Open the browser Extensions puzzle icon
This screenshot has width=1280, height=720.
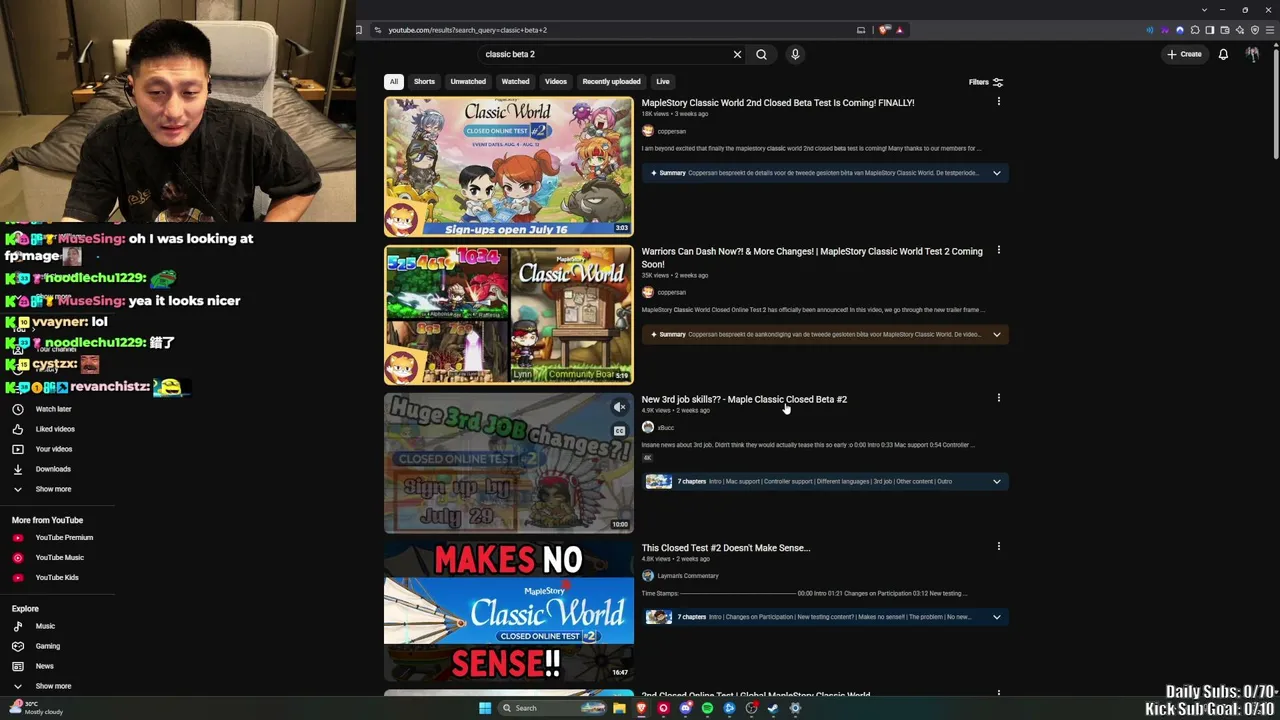click(1194, 30)
